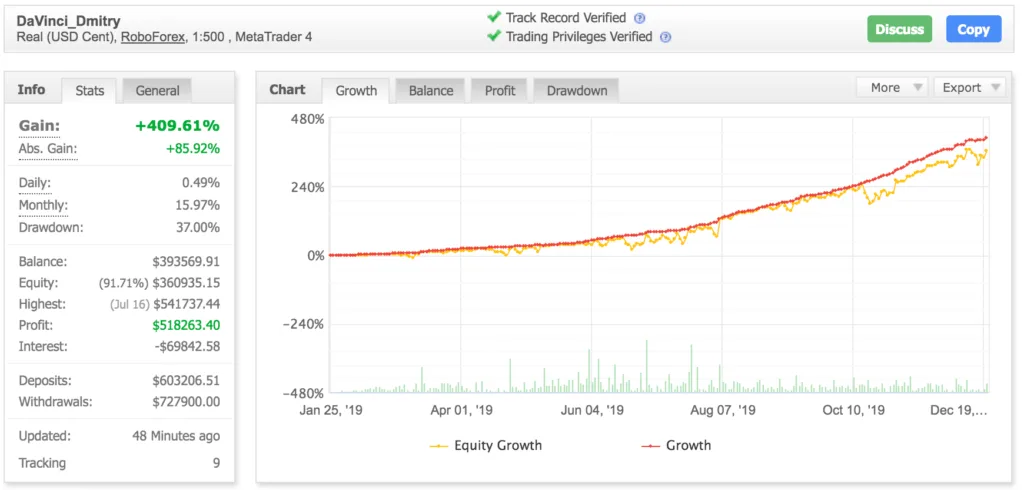
Task: Click the Tracking count 9
Action: pos(216,463)
